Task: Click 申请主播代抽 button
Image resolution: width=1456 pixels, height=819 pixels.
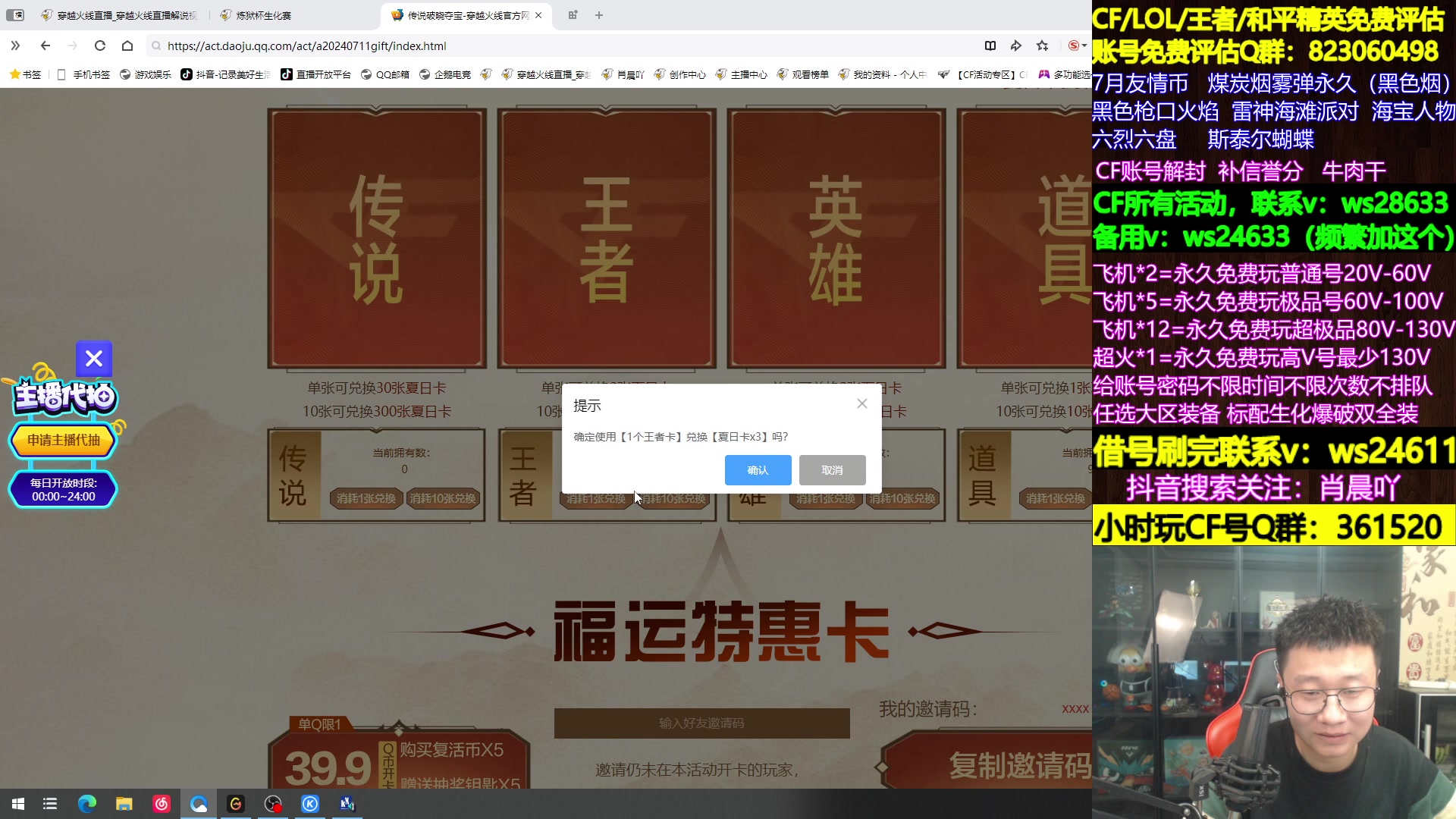Action: tap(64, 440)
